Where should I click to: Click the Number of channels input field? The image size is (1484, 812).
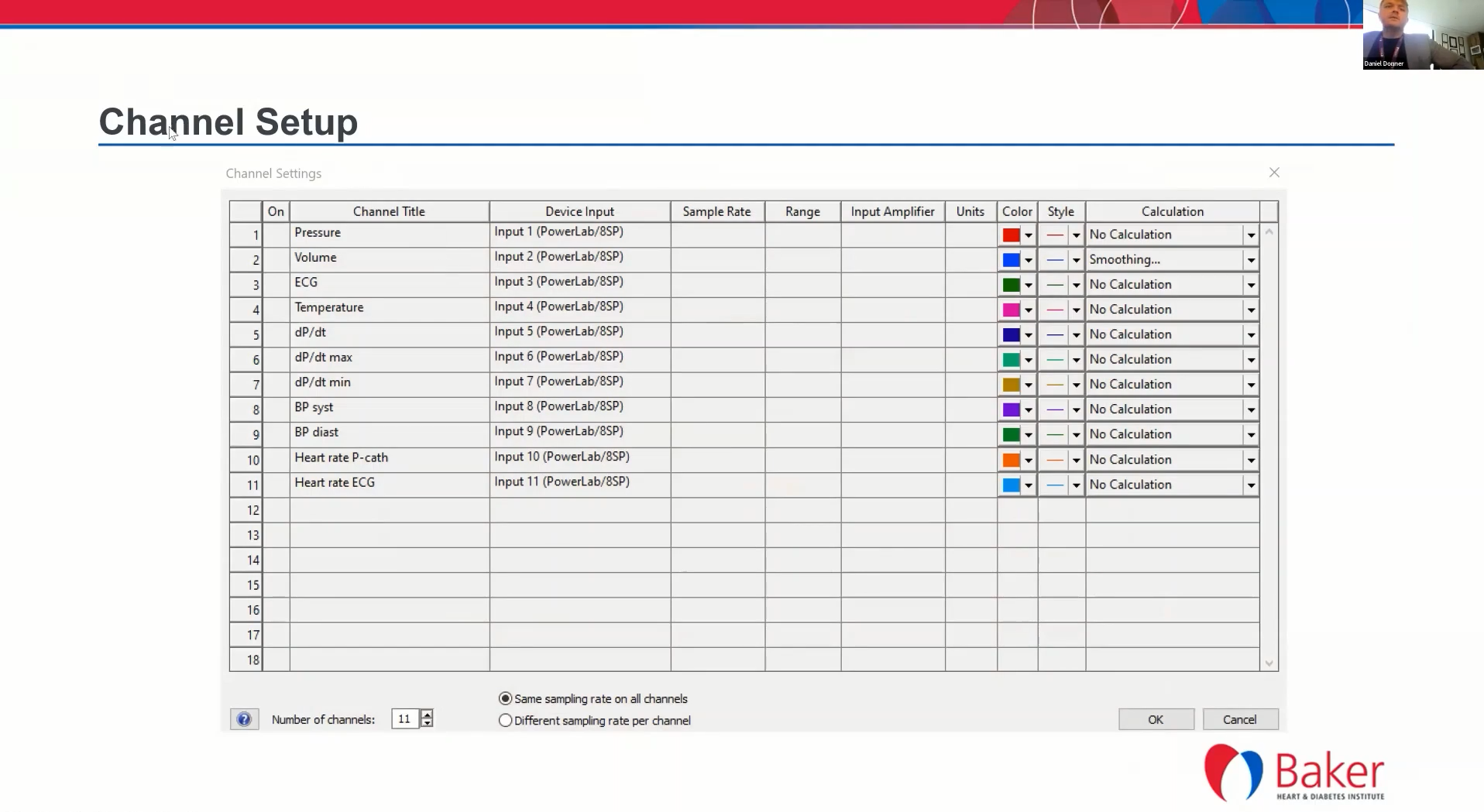(x=404, y=719)
